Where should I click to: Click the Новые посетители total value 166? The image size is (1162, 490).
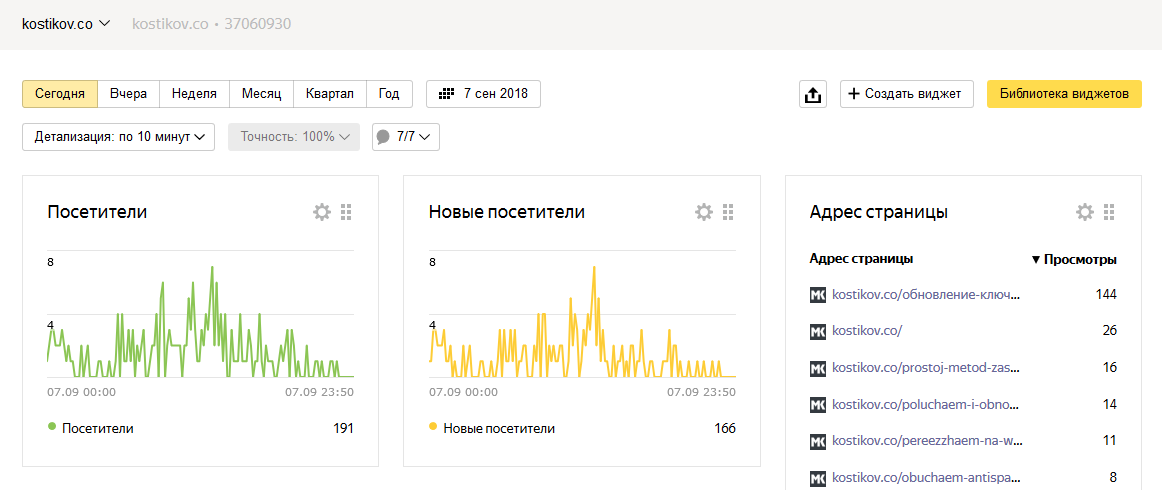[x=724, y=428]
